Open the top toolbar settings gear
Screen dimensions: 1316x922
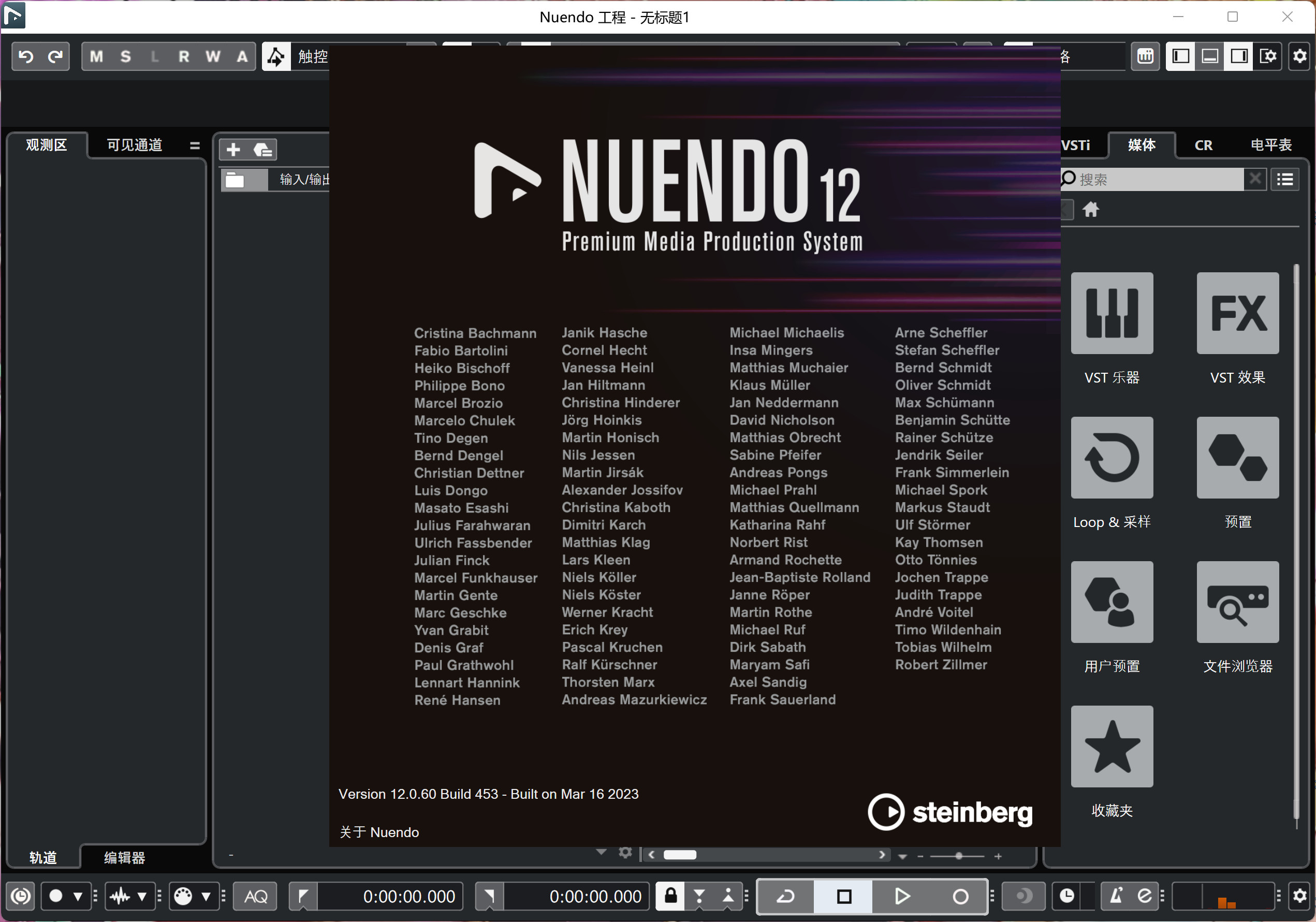(1300, 56)
